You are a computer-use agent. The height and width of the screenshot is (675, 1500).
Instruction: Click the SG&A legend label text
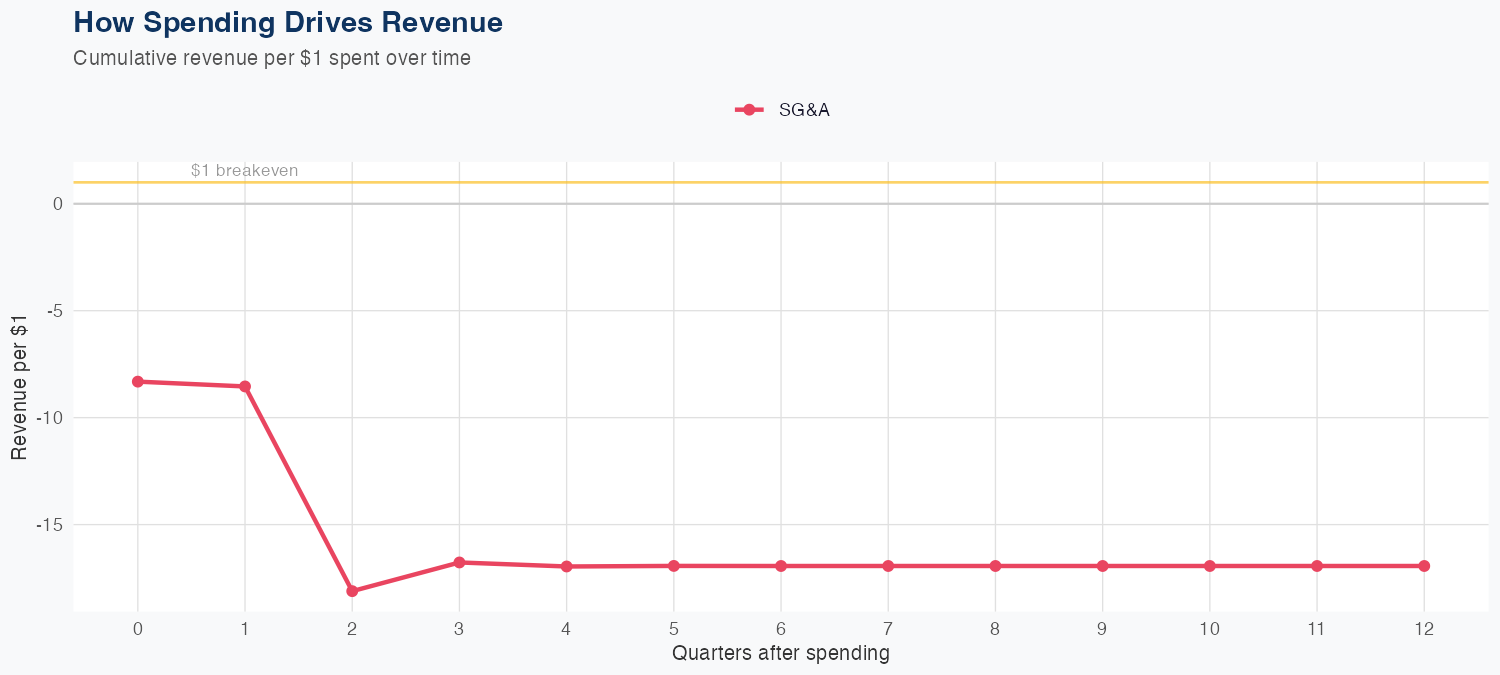coord(804,110)
